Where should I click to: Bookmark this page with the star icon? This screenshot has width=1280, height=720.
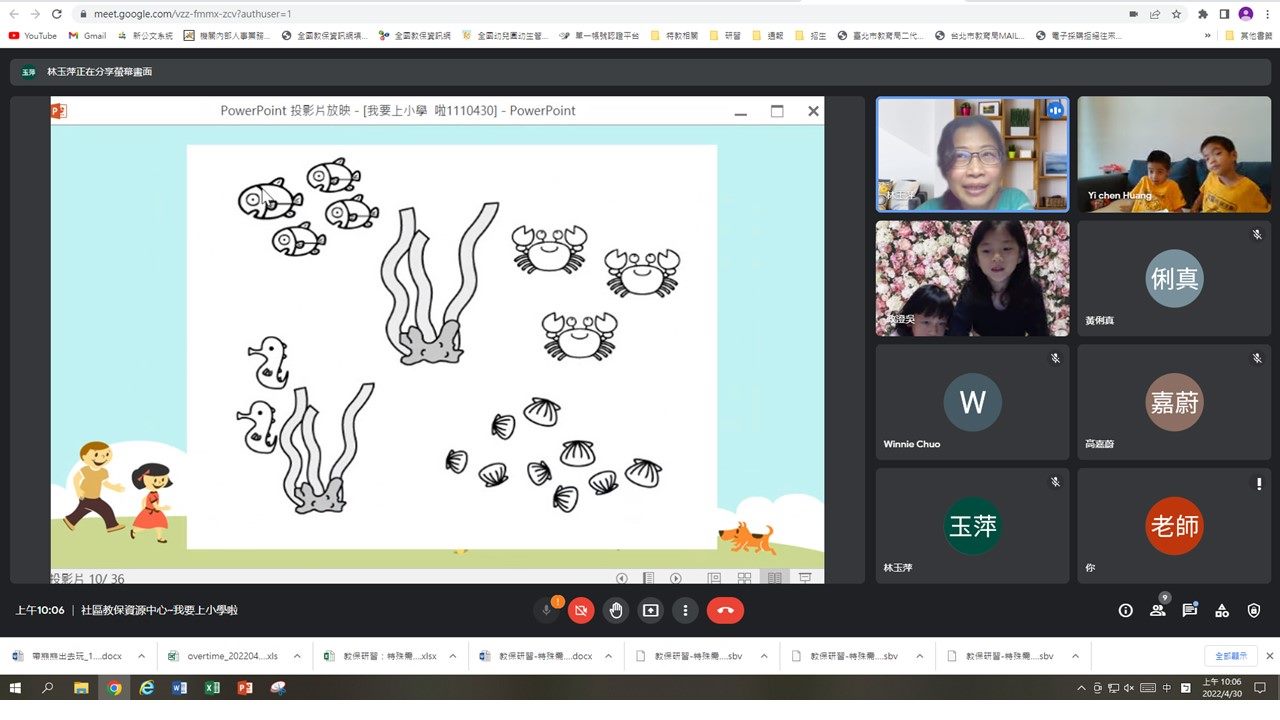click(x=1177, y=14)
